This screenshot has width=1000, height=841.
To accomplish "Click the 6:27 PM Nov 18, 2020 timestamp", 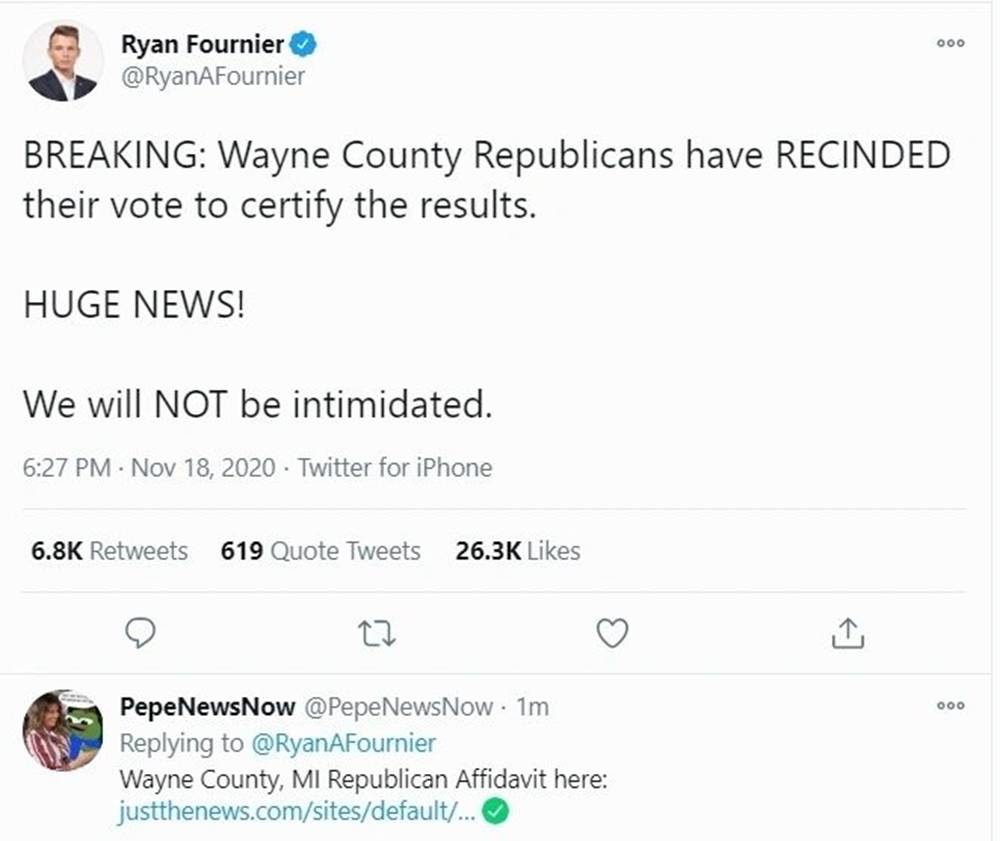I will coord(149,467).
